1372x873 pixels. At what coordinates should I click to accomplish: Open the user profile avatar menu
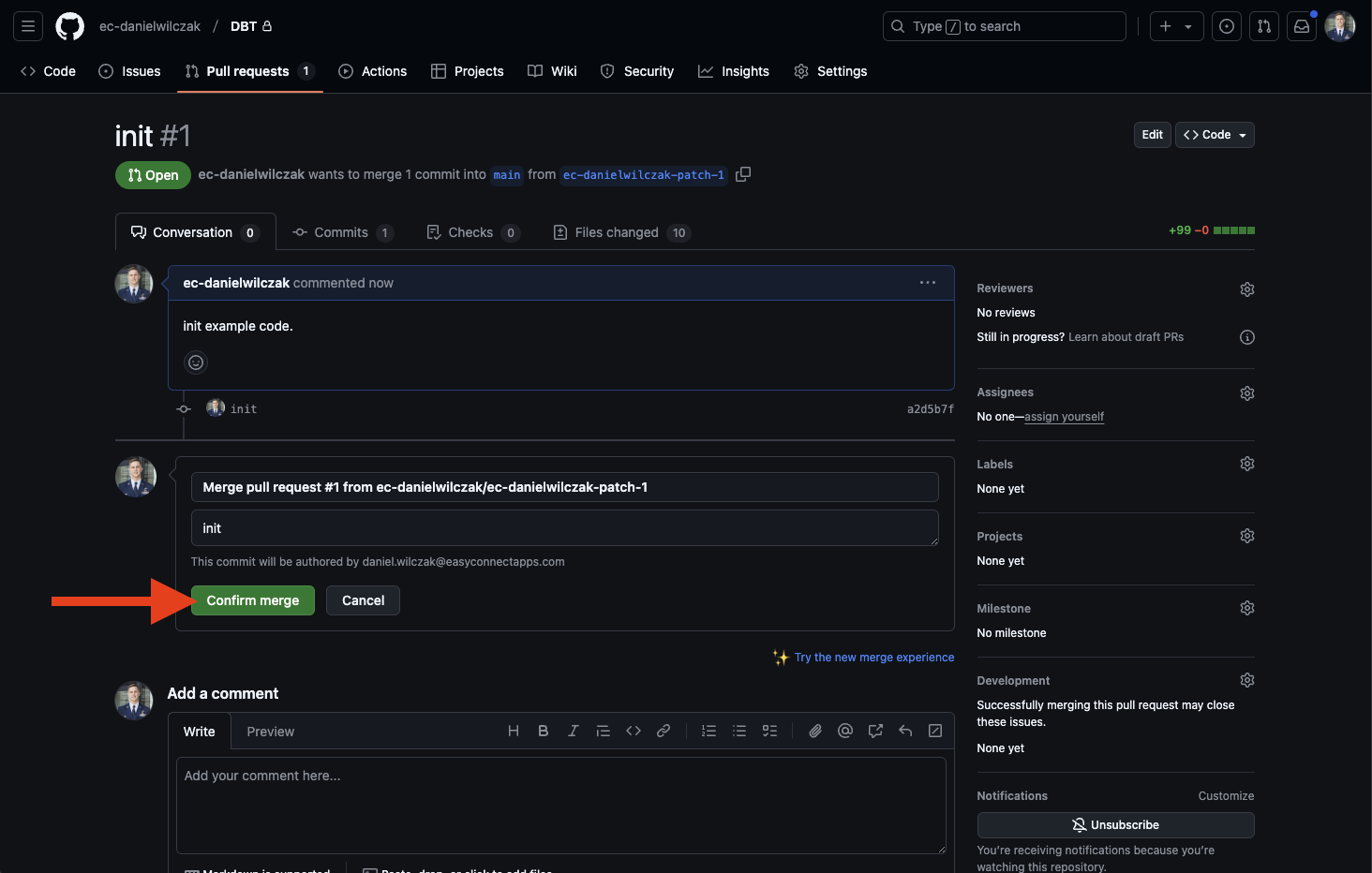[x=1340, y=26]
